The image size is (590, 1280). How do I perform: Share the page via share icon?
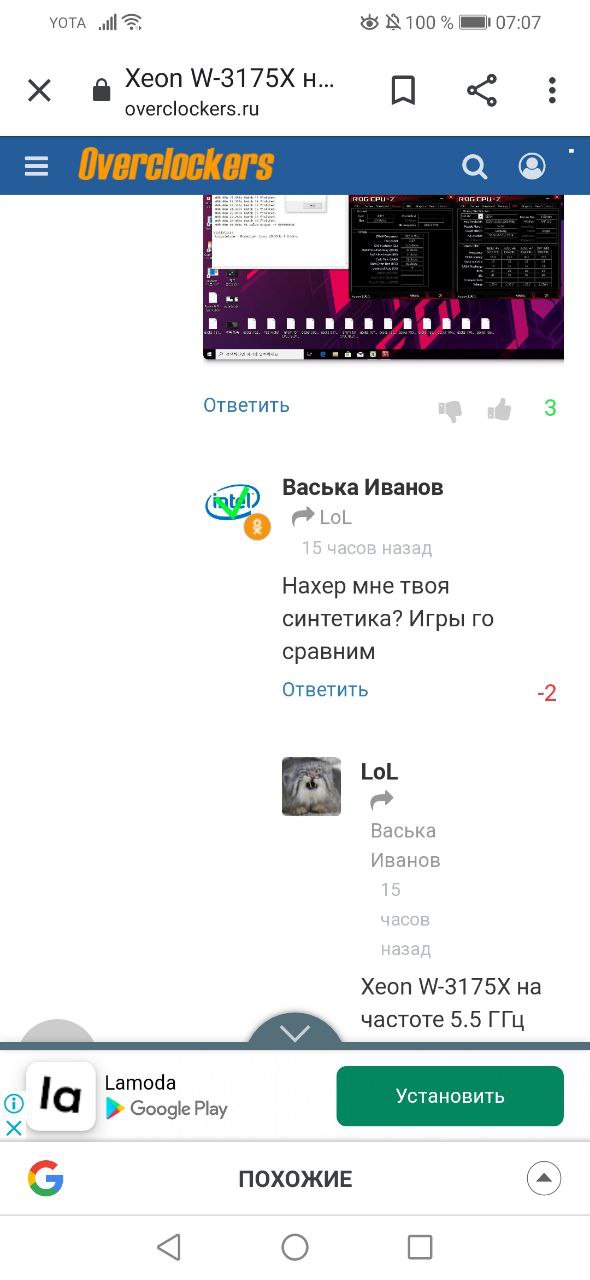(x=482, y=91)
